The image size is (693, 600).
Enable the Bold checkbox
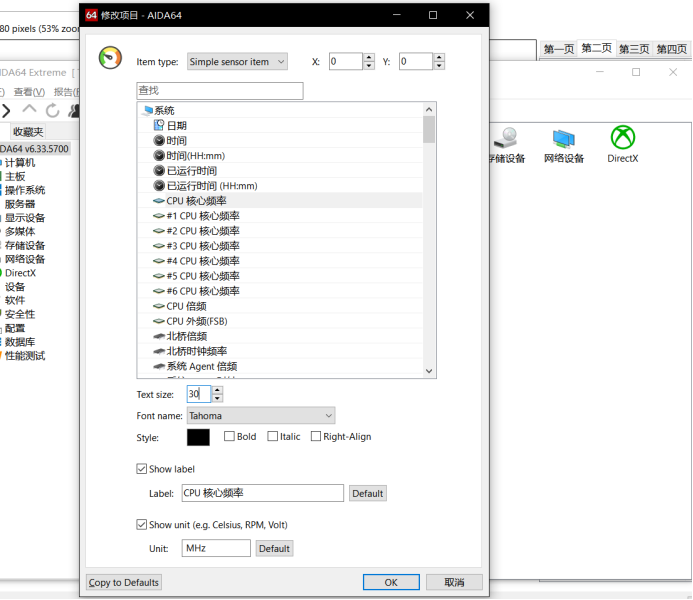click(230, 437)
